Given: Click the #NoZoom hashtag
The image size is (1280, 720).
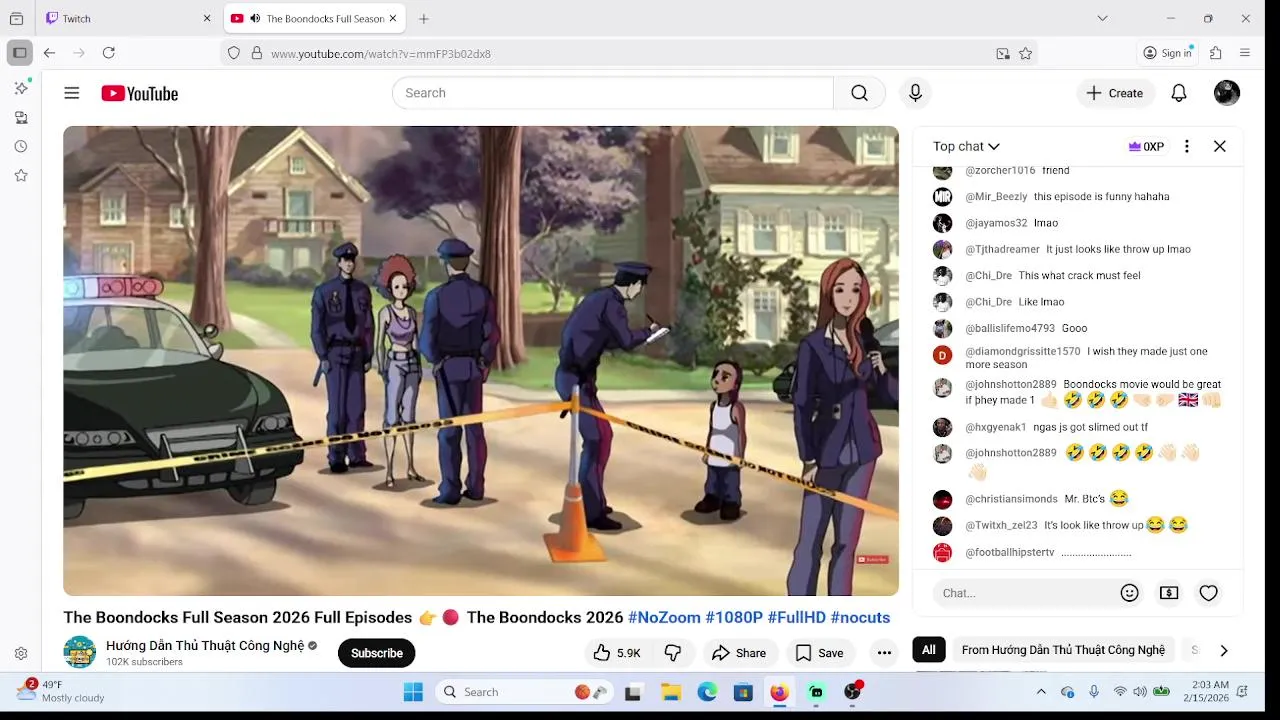Looking at the screenshot, I should [664, 617].
